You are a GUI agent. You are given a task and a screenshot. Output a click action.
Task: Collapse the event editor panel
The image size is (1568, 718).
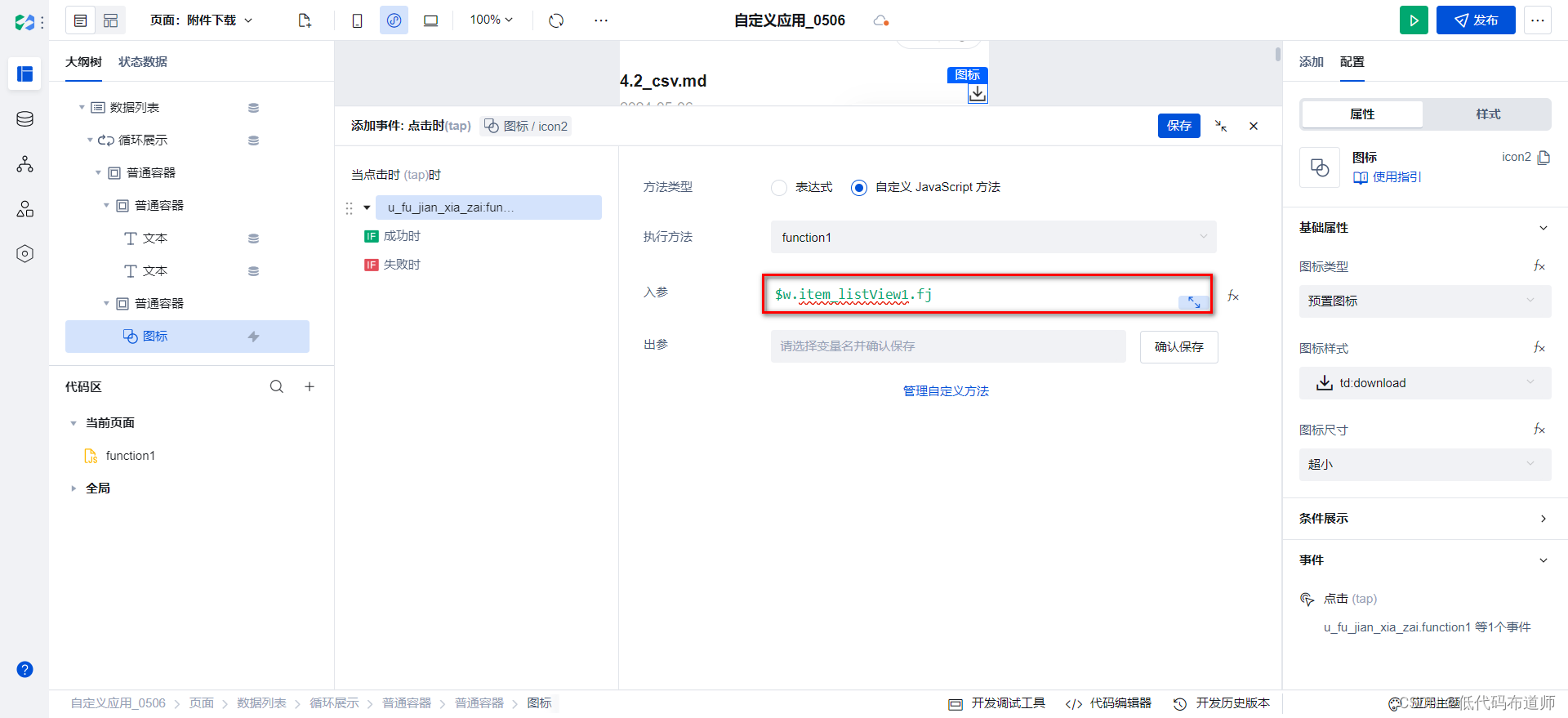(x=1221, y=126)
